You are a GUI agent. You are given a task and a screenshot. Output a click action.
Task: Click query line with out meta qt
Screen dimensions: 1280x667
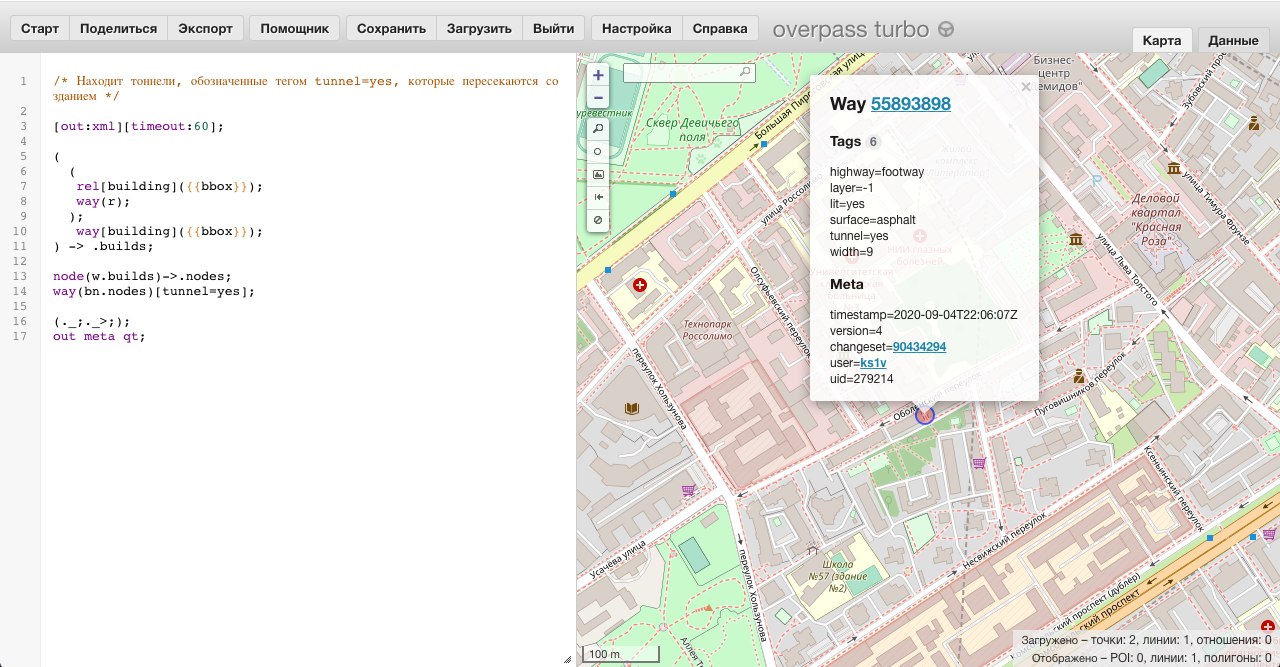pos(99,336)
